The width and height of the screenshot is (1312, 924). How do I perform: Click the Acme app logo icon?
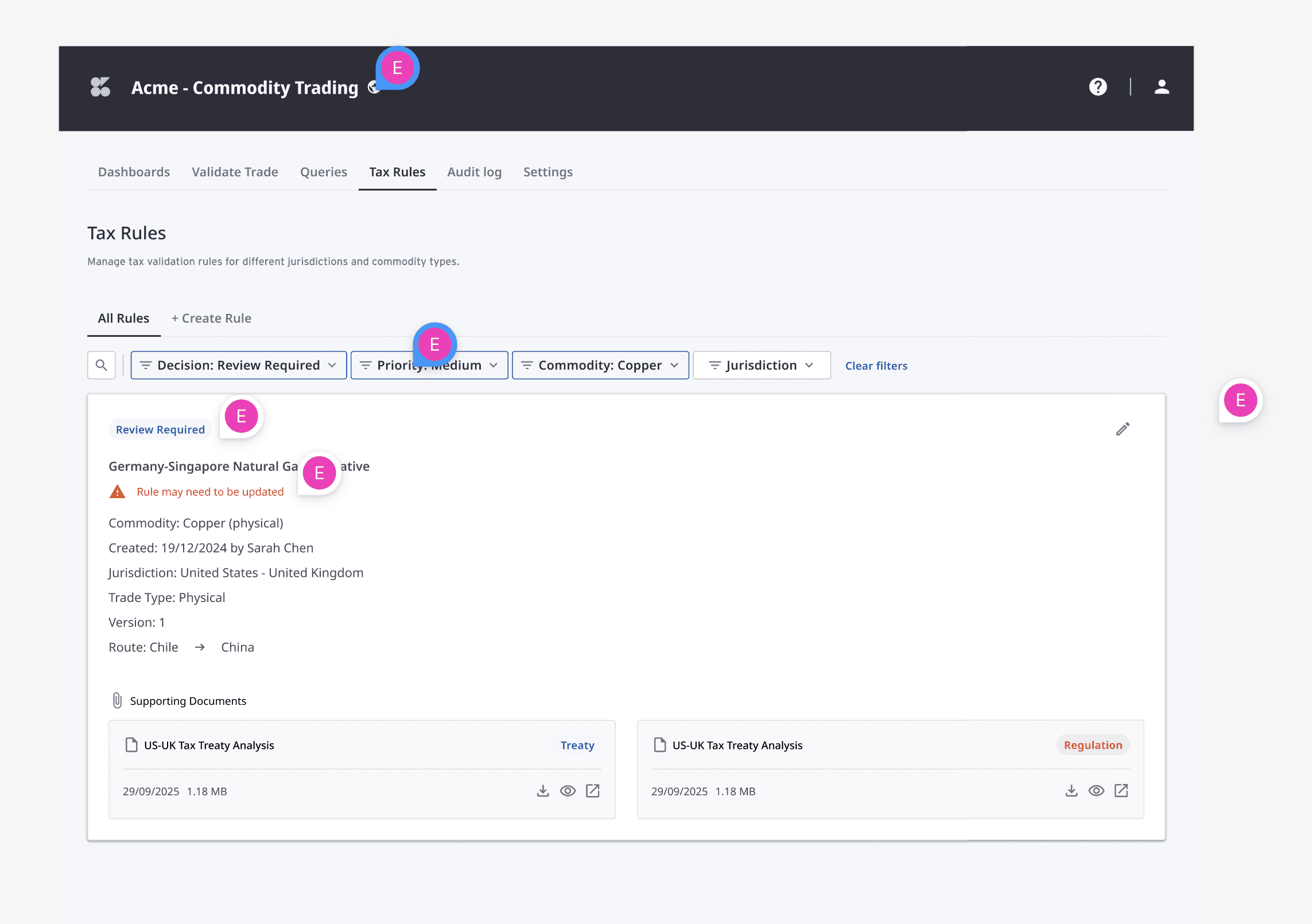(100, 87)
